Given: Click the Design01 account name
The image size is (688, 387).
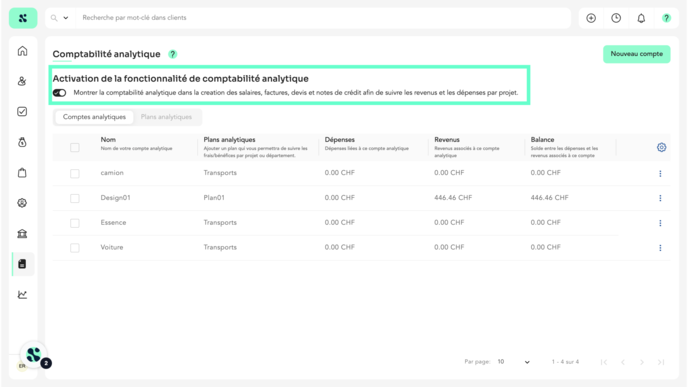Looking at the screenshot, I should point(115,197).
